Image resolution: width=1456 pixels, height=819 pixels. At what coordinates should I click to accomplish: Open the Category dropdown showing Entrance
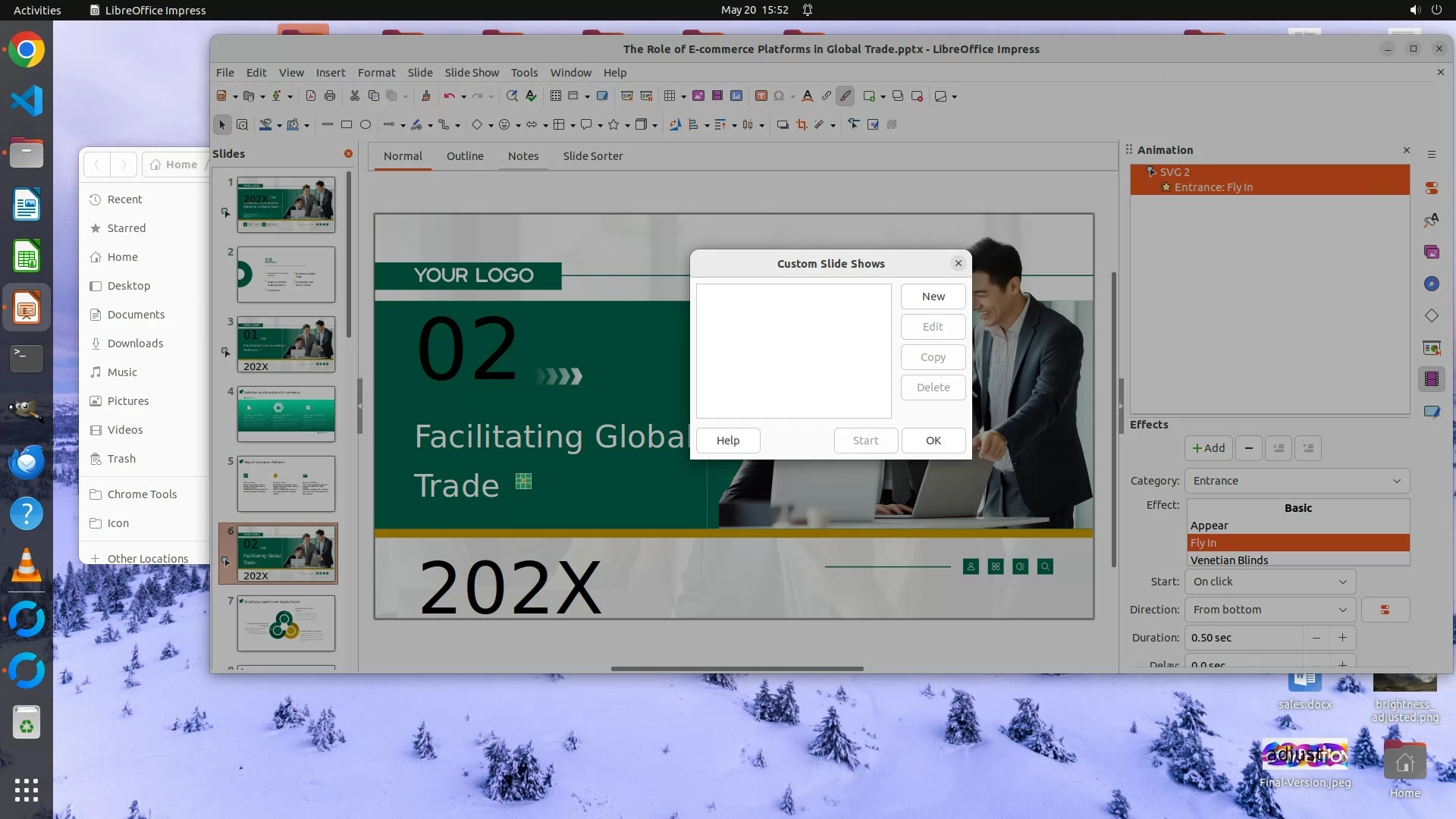pos(1296,481)
